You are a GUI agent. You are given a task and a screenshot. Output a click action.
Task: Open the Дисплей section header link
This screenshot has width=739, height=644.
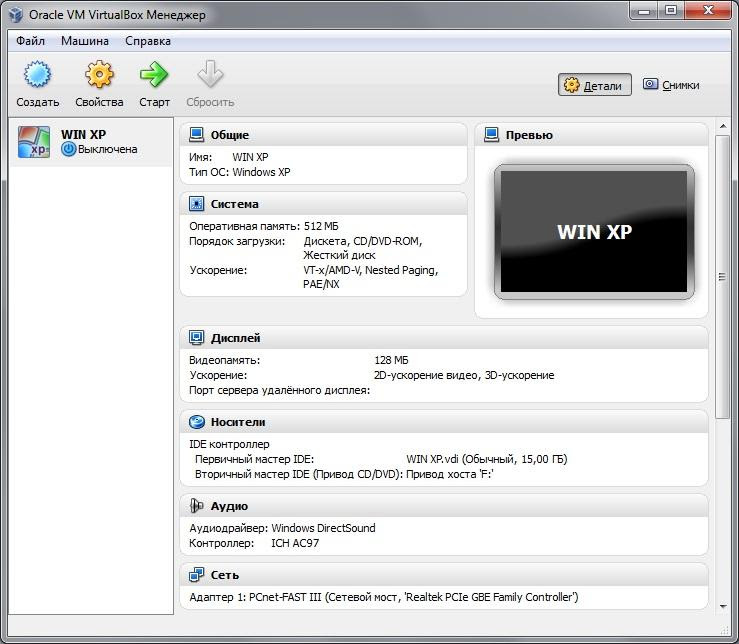236,338
